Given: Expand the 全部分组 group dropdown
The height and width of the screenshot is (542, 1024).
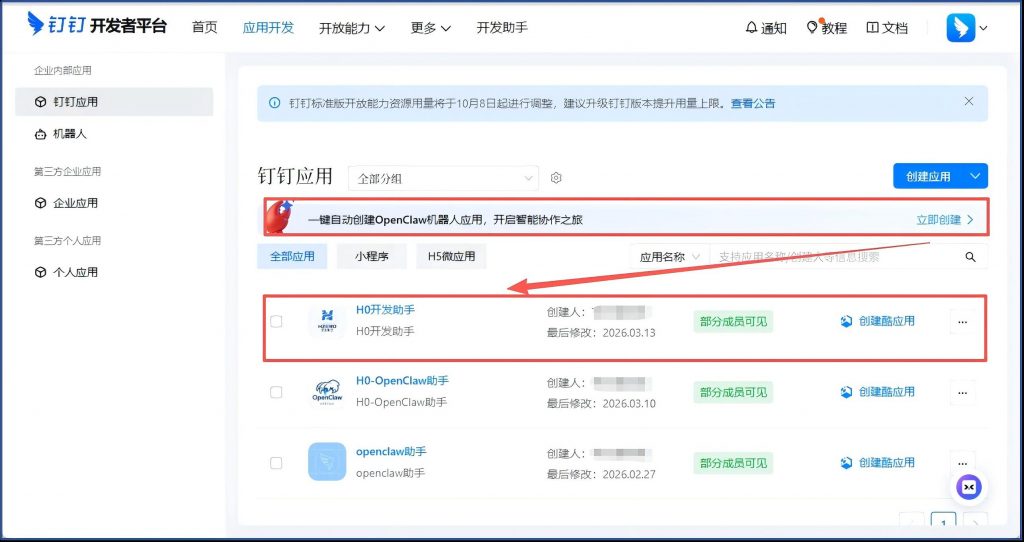Looking at the screenshot, I should [443, 178].
